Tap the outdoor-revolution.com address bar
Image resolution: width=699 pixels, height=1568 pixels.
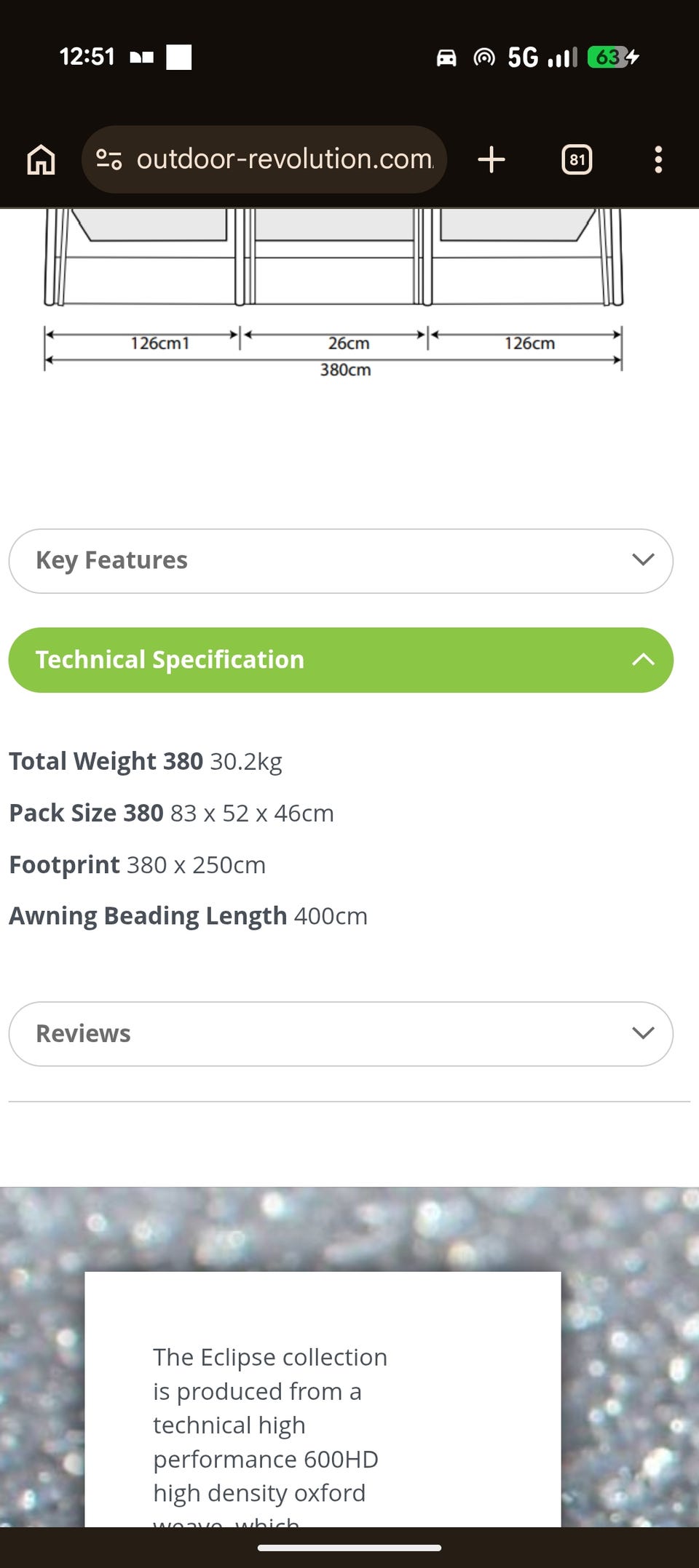tap(264, 159)
